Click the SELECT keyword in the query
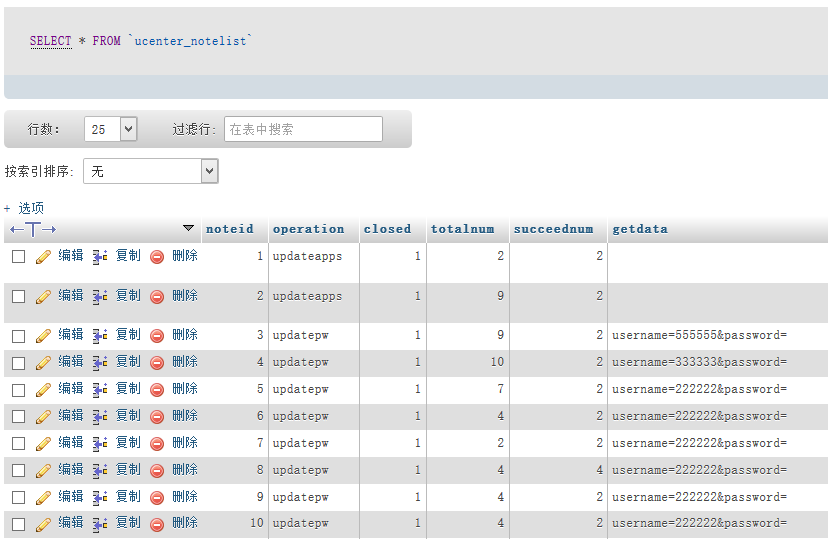 [50, 41]
